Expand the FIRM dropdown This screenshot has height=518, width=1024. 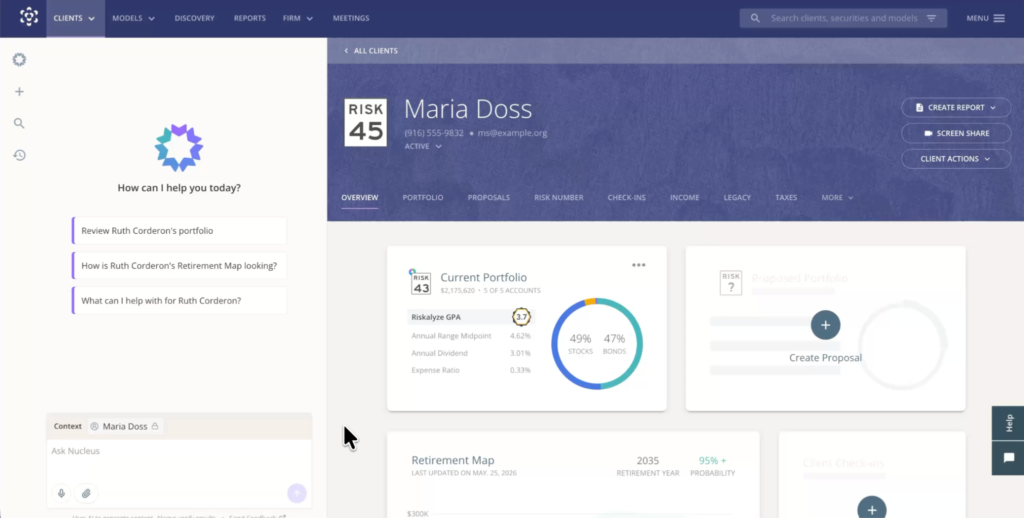[x=298, y=18]
